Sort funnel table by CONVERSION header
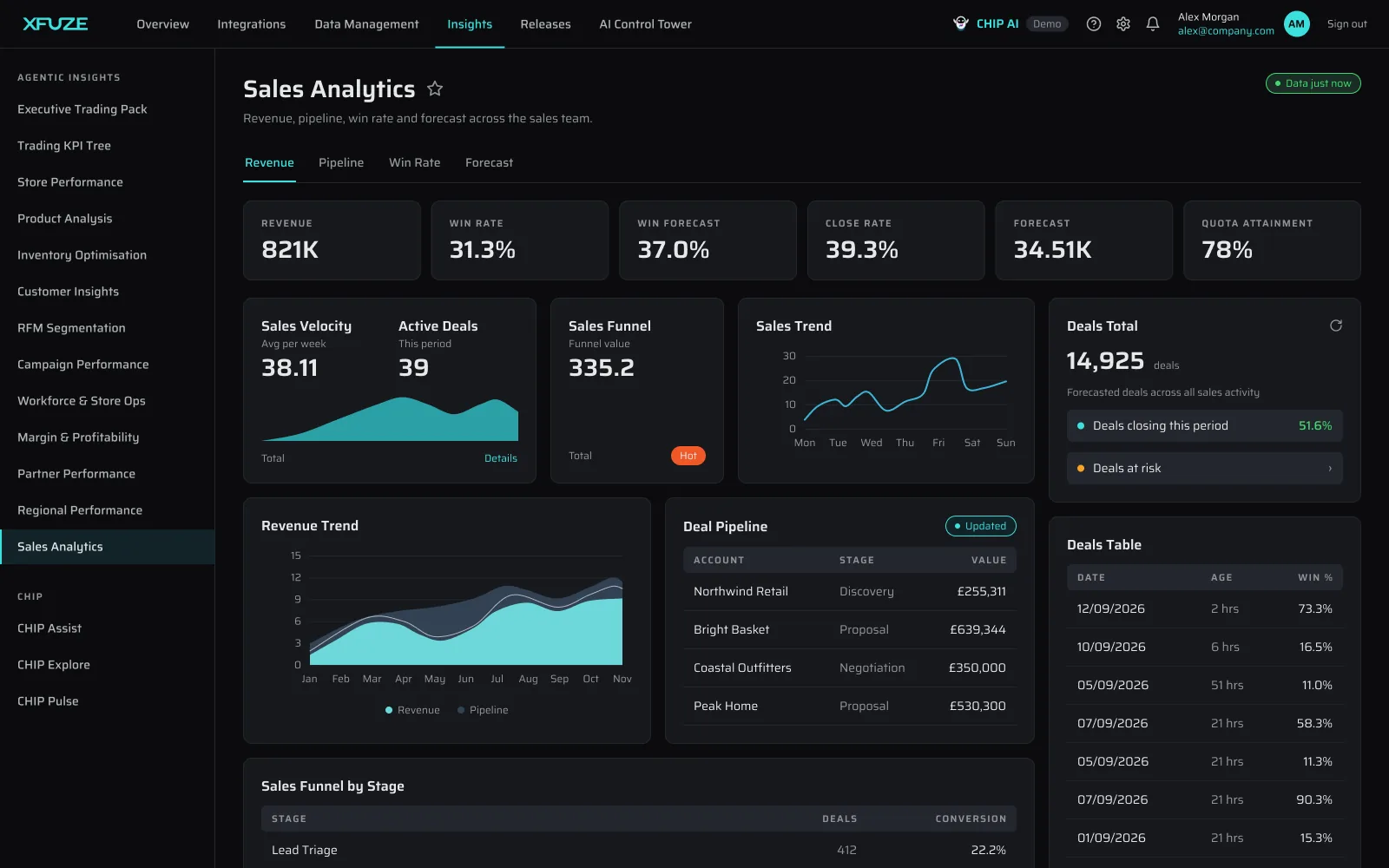The height and width of the screenshot is (868, 1389). 971,819
